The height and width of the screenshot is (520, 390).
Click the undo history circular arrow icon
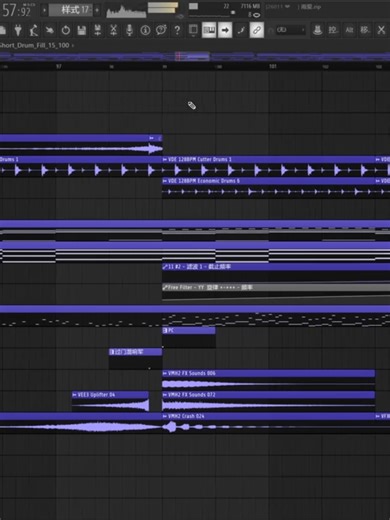click(x=66, y=30)
